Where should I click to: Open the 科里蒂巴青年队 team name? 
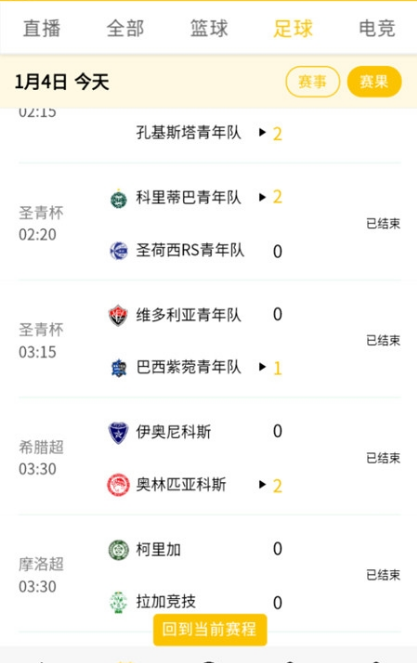click(189, 197)
